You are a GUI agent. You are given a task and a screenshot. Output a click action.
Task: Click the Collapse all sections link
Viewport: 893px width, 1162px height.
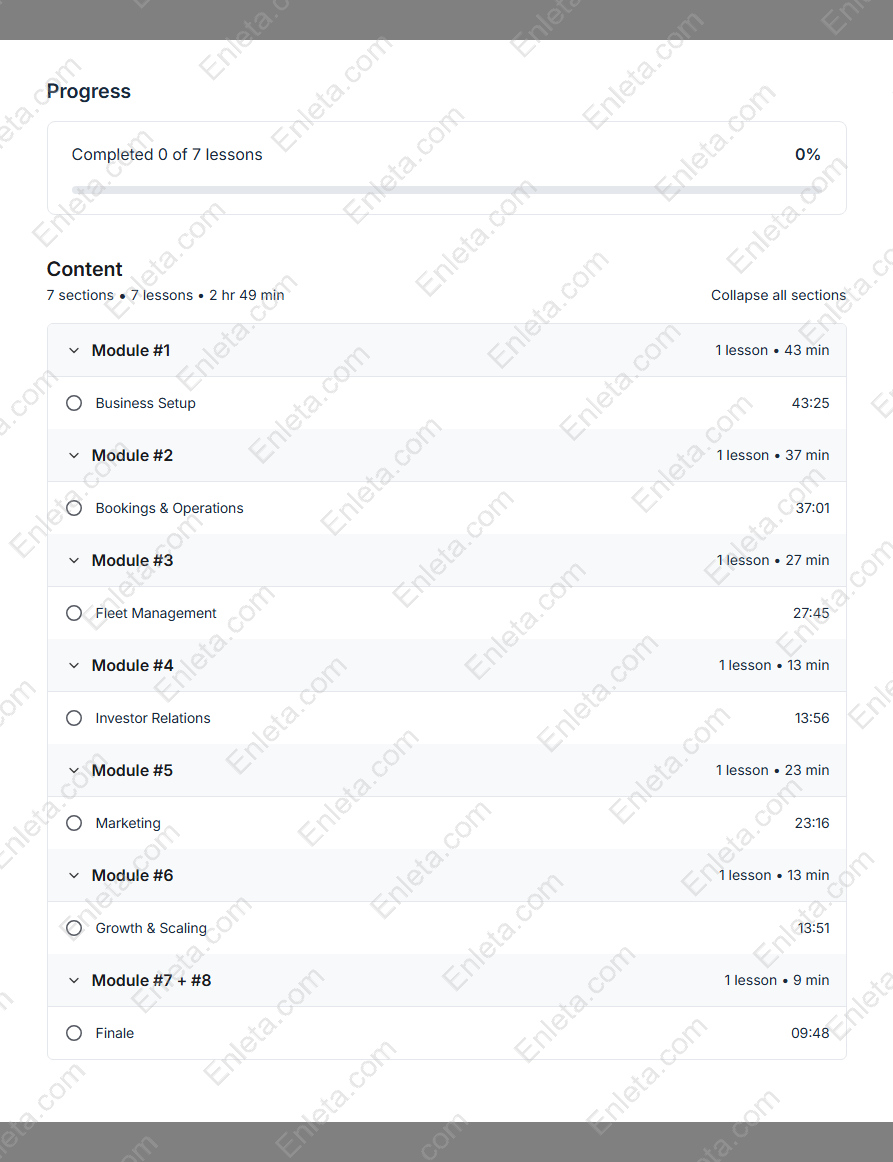pos(778,295)
